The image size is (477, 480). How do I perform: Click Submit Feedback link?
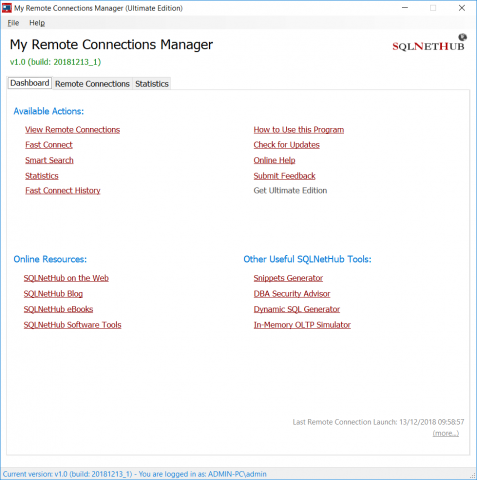284,176
